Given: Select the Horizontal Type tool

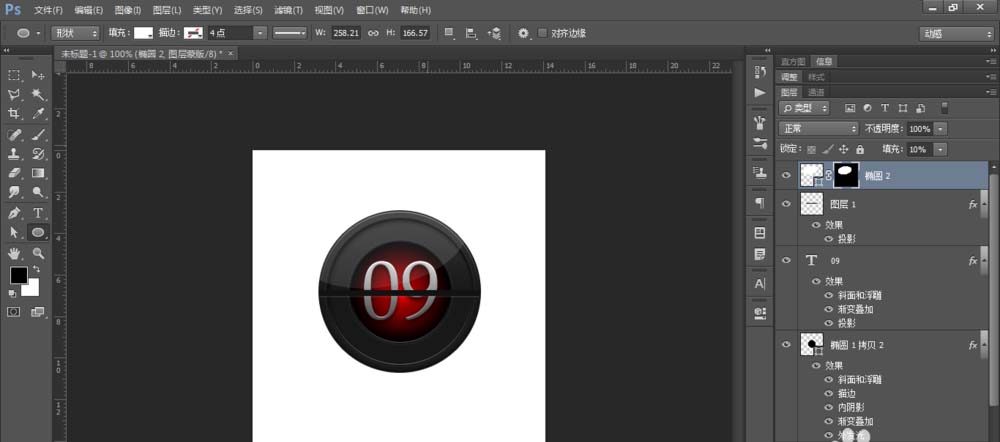Looking at the screenshot, I should tap(38, 213).
